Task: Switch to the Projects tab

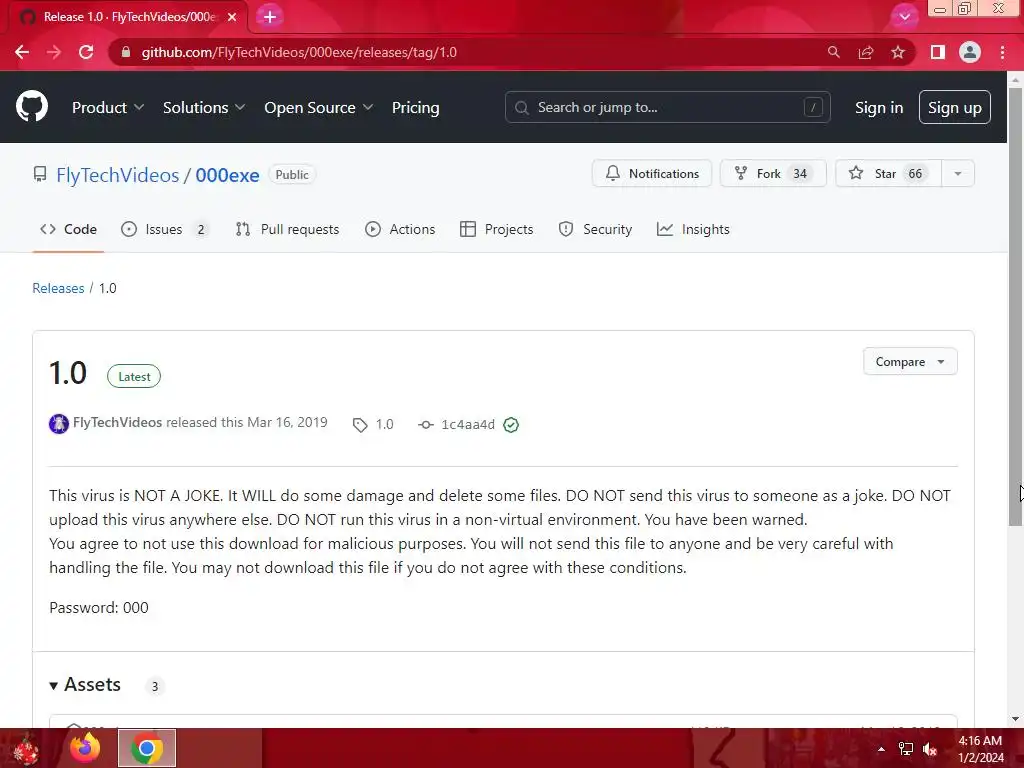Action: (497, 229)
